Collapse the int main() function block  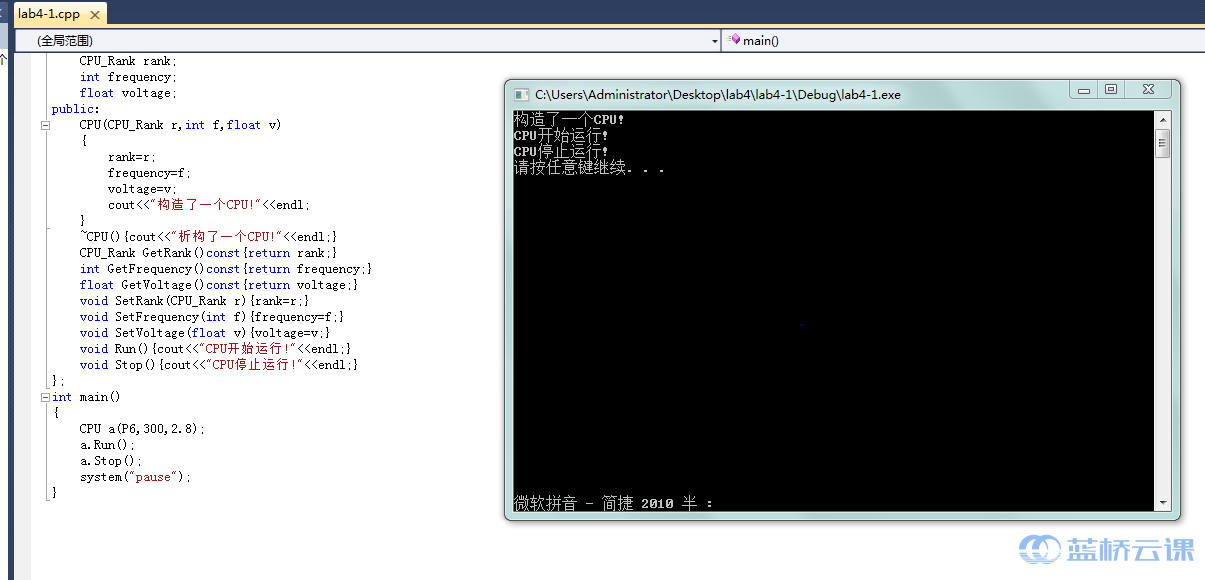click(x=45, y=397)
